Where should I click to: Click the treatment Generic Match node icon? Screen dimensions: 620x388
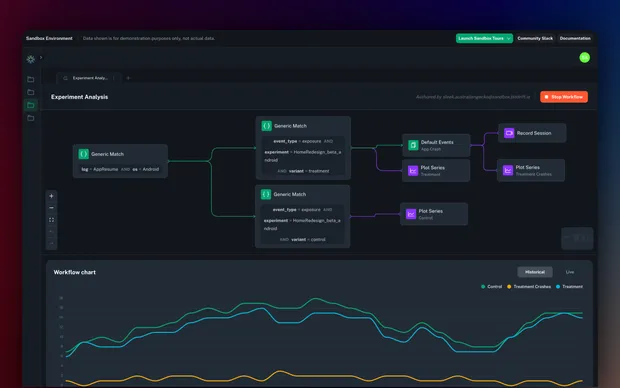pyautogui.click(x=267, y=126)
